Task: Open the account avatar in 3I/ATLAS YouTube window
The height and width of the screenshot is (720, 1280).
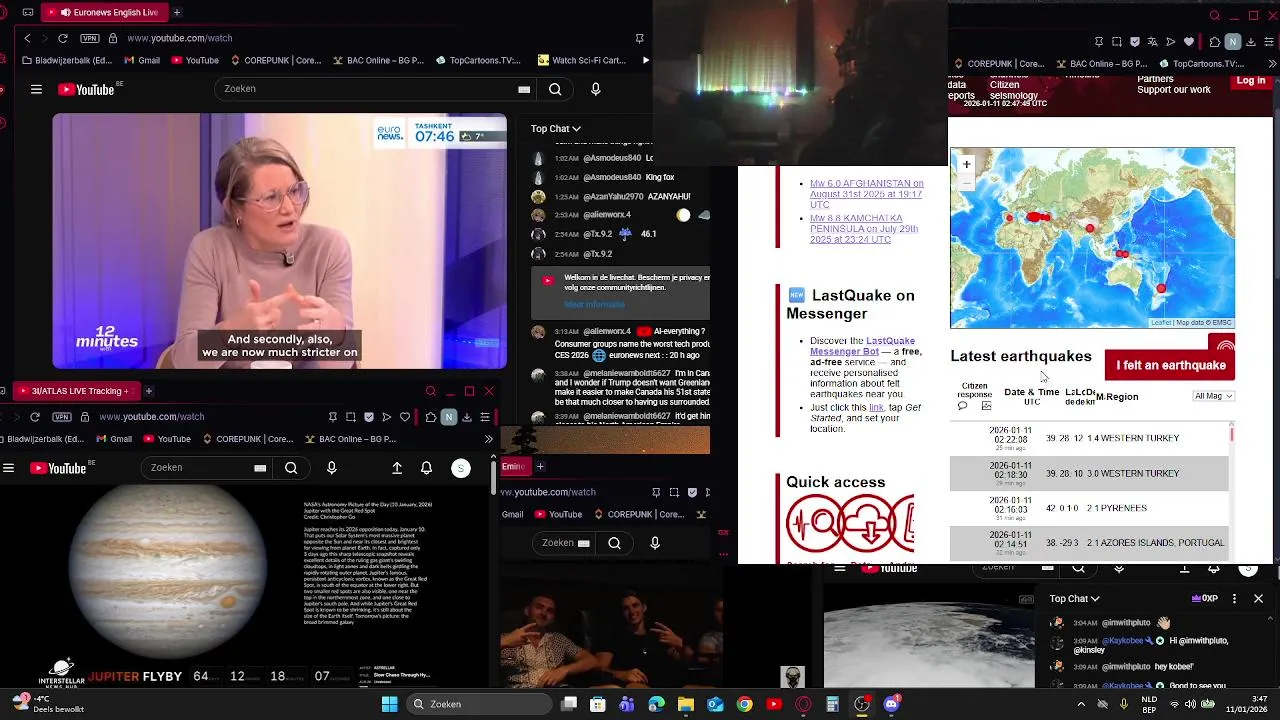Action: pyautogui.click(x=461, y=468)
